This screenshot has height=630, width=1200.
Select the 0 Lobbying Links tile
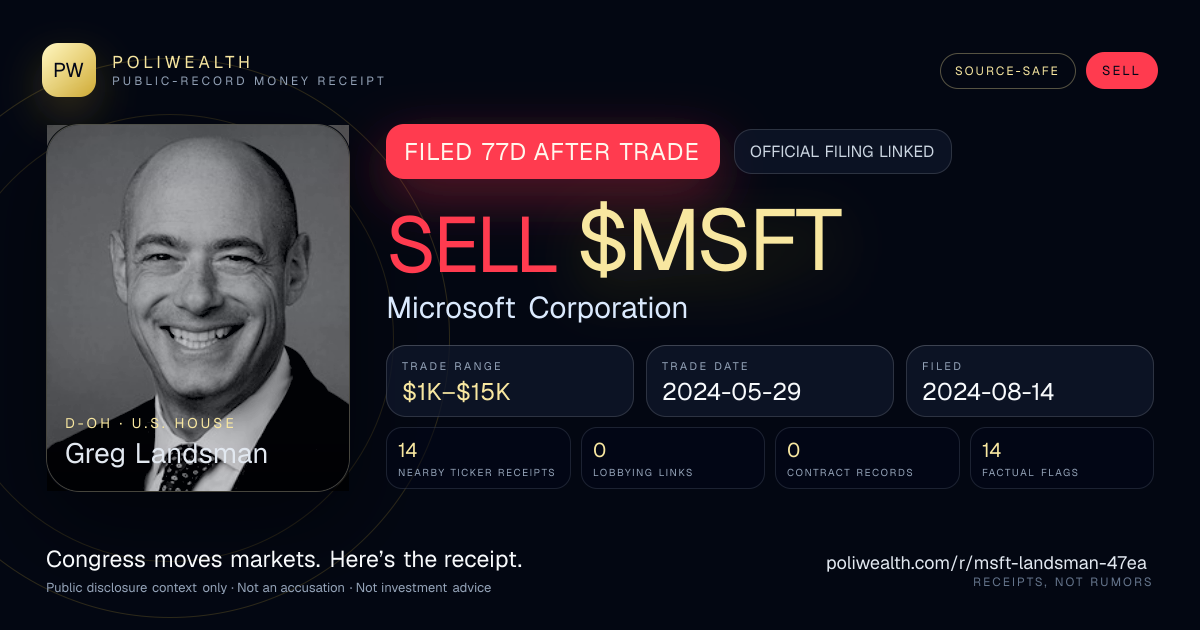pos(673,458)
